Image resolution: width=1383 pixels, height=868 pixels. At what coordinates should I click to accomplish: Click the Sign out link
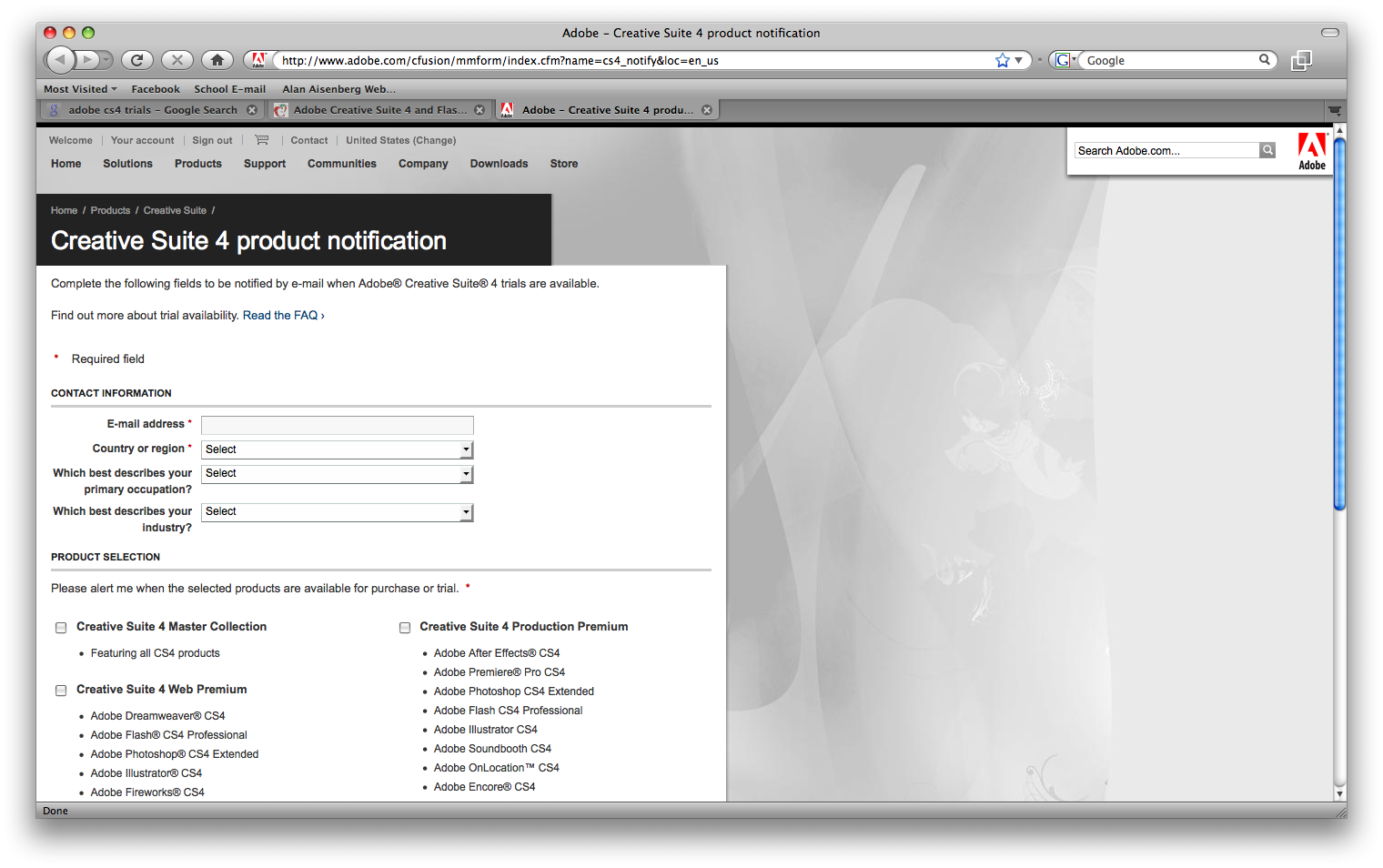pyautogui.click(x=212, y=140)
